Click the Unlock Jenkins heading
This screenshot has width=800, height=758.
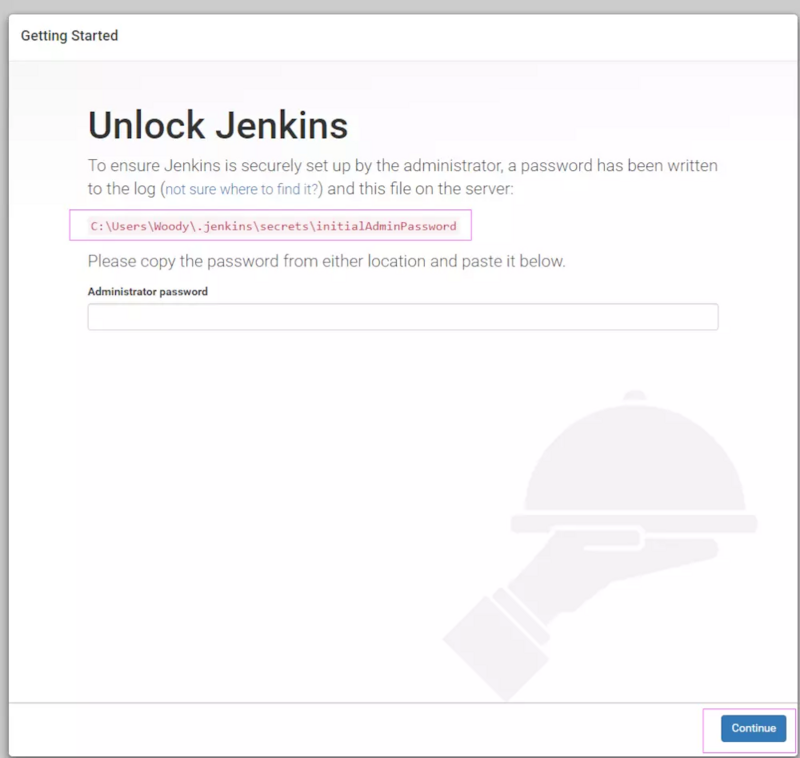coord(218,125)
